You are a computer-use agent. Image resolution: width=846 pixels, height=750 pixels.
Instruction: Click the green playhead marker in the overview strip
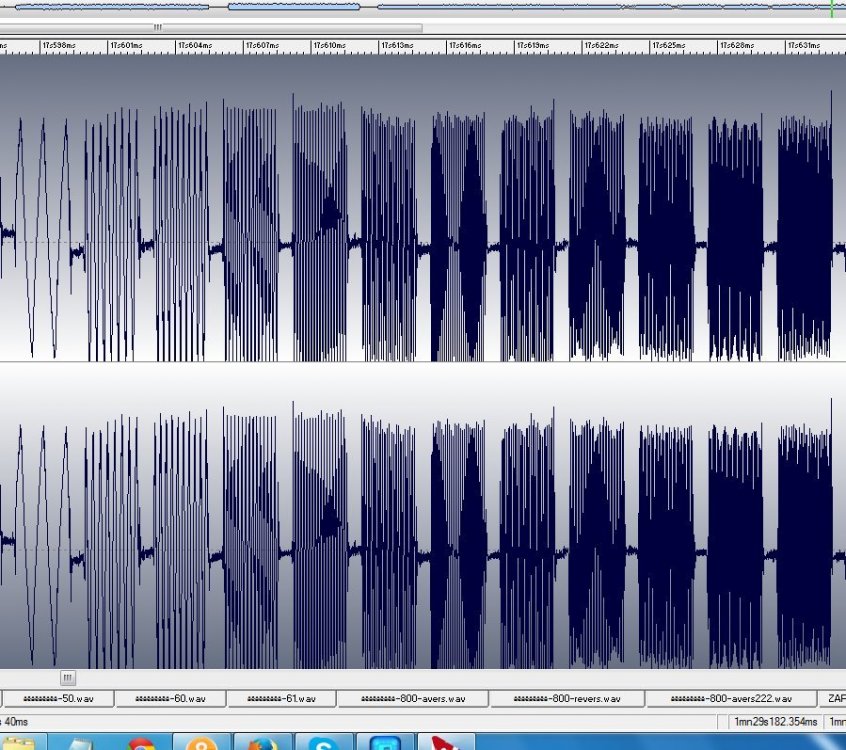coord(831,7)
